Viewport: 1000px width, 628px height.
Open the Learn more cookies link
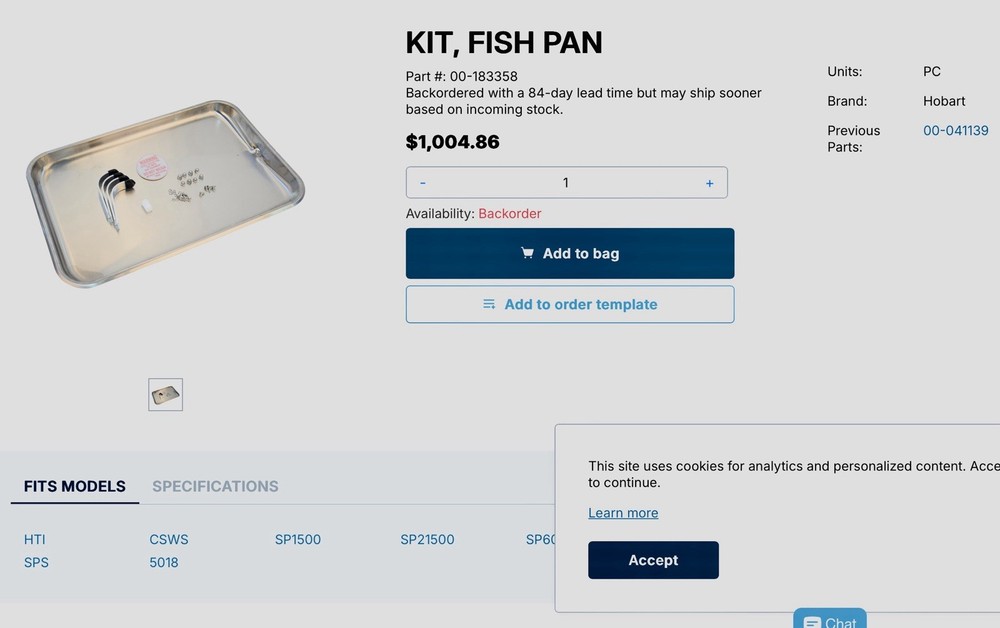pyautogui.click(x=623, y=512)
